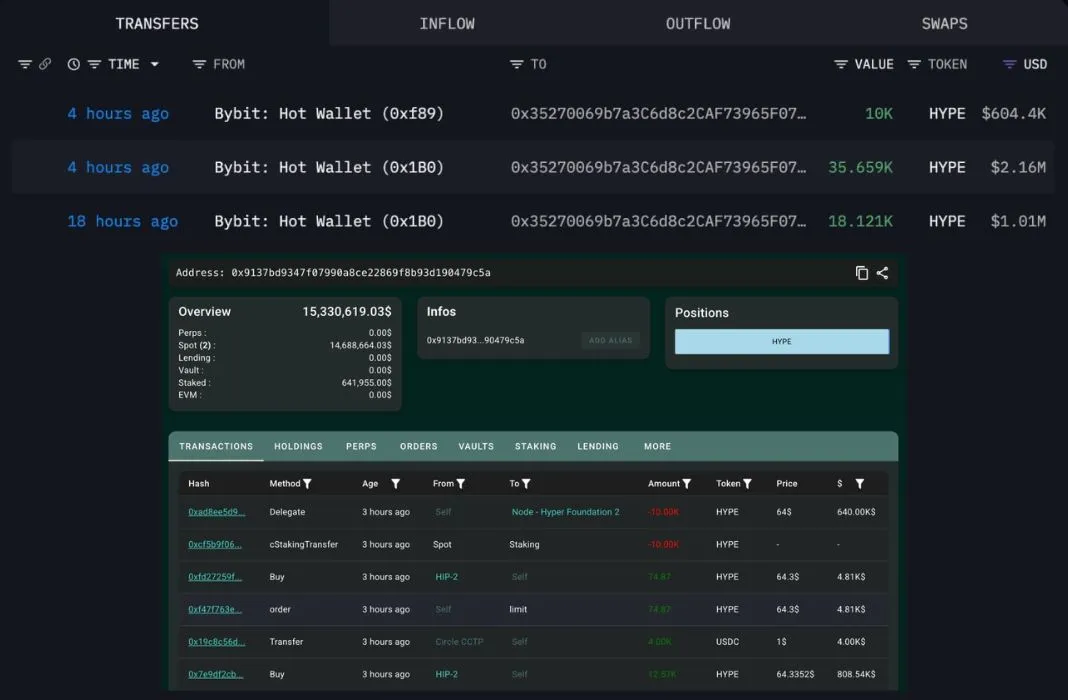Filter by From column funnel icon
The height and width of the screenshot is (700, 1068).
[460, 483]
